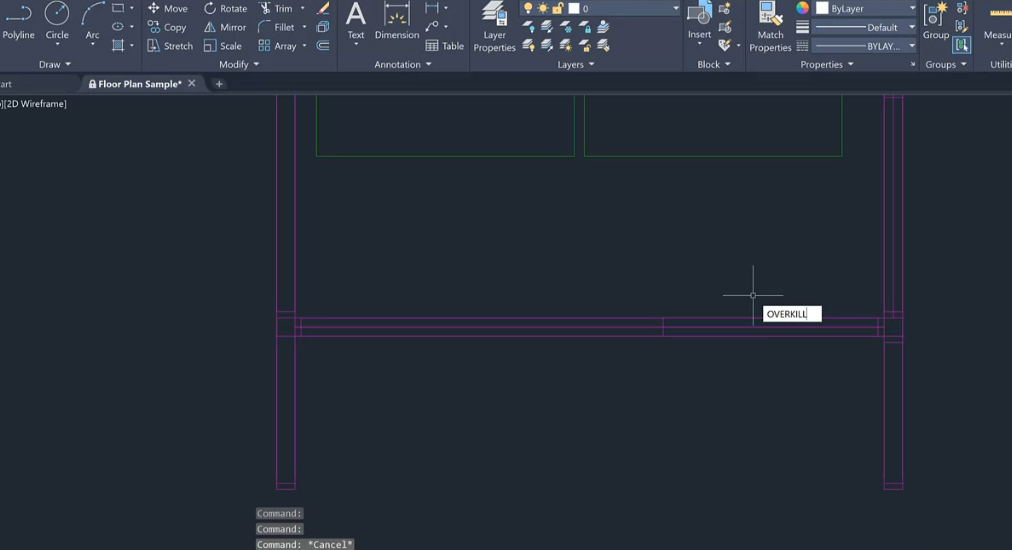The height and width of the screenshot is (550, 1012).
Task: Click the Explode tool icon
Action: [323, 27]
